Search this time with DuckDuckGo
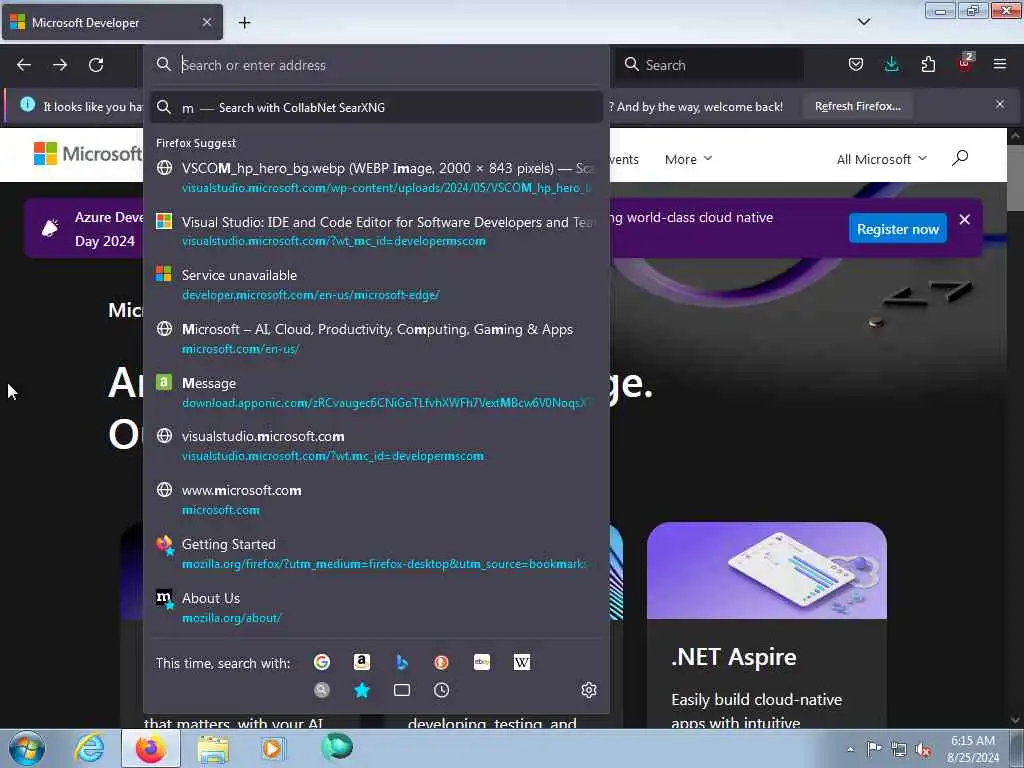Image resolution: width=1024 pixels, height=768 pixels. [441, 662]
